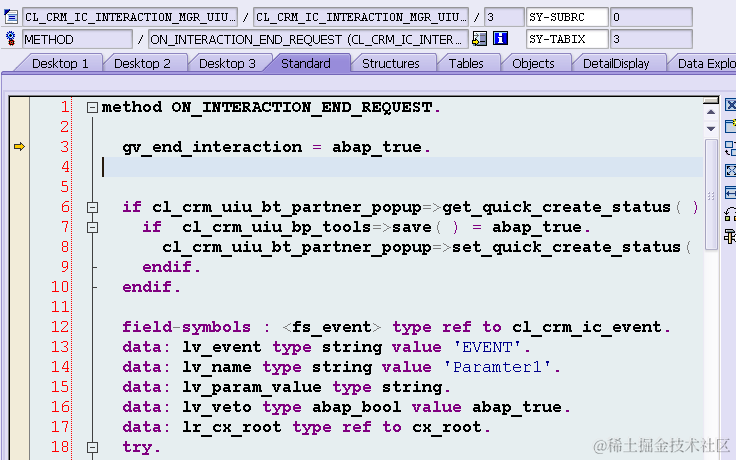This screenshot has width=736, height=460.
Task: Click the 'abap_true' value on line 3
Action: coord(377,147)
